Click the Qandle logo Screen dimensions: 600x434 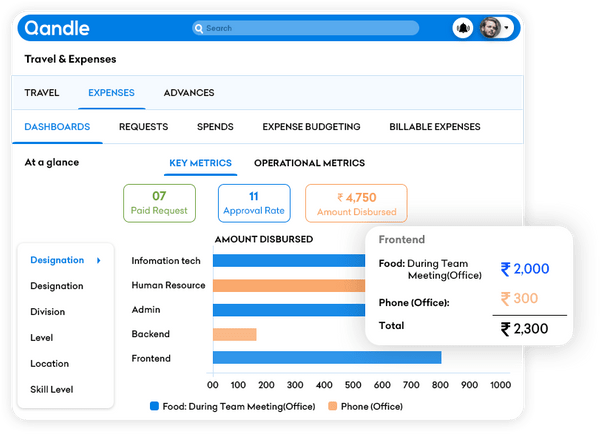pos(57,28)
